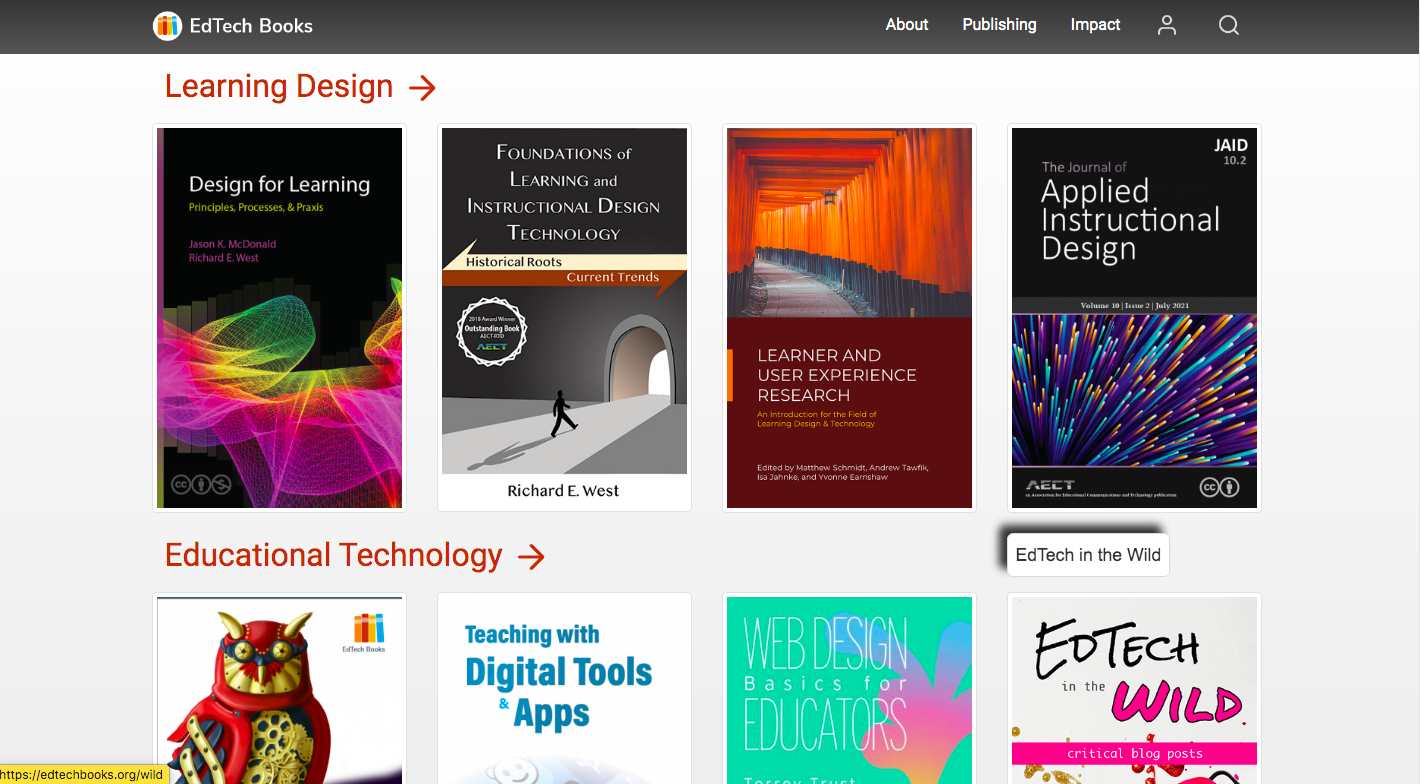
Task: Open the user account icon
Action: pyautogui.click(x=1167, y=26)
